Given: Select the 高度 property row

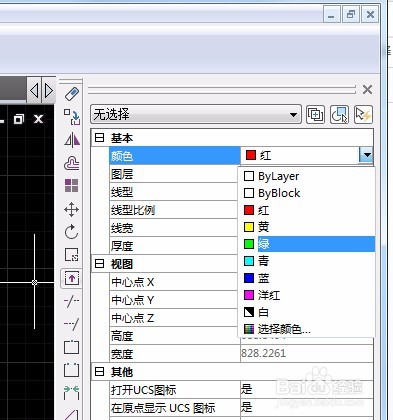Looking at the screenshot, I should pos(173,336).
